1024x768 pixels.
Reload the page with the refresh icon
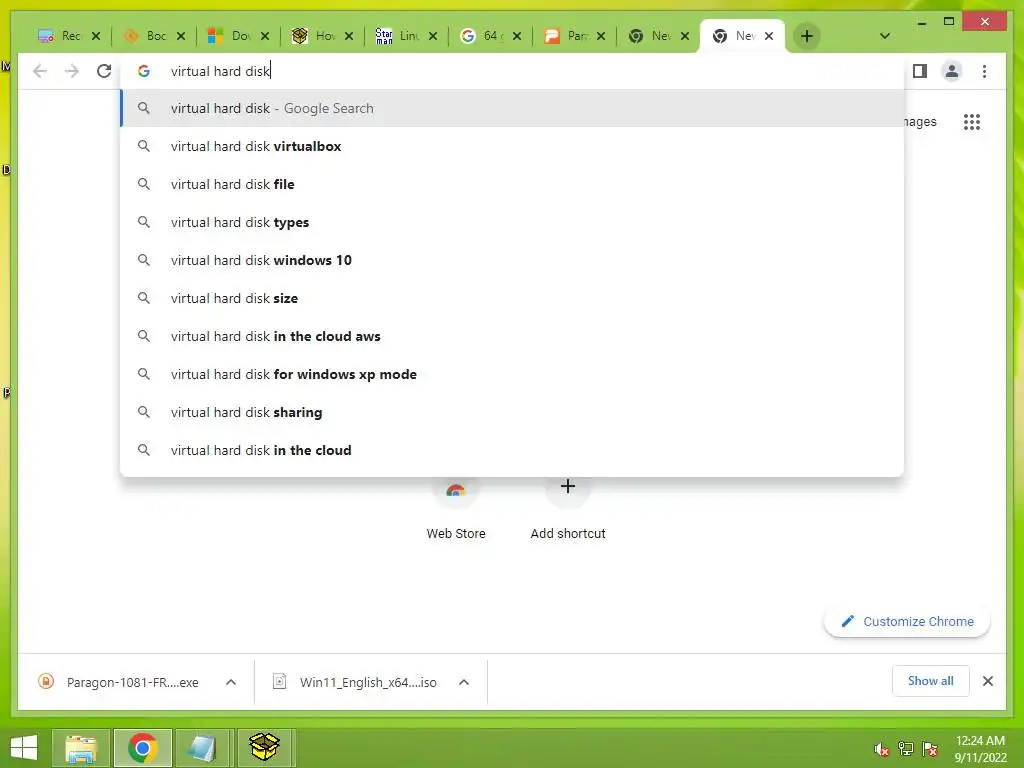pos(104,71)
